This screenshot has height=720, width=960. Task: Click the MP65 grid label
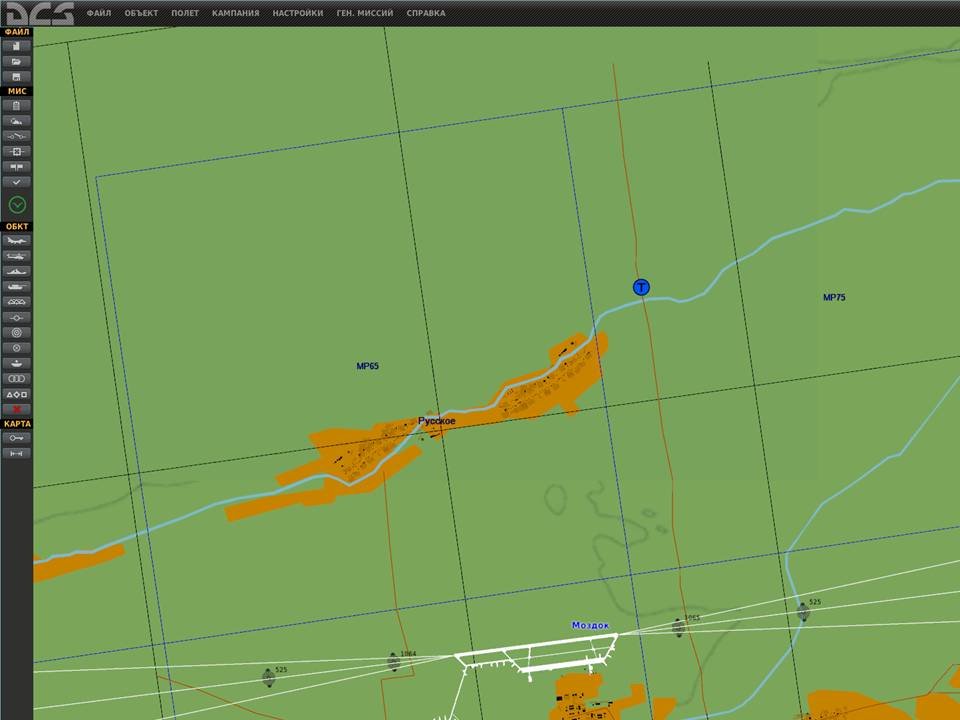pos(367,366)
